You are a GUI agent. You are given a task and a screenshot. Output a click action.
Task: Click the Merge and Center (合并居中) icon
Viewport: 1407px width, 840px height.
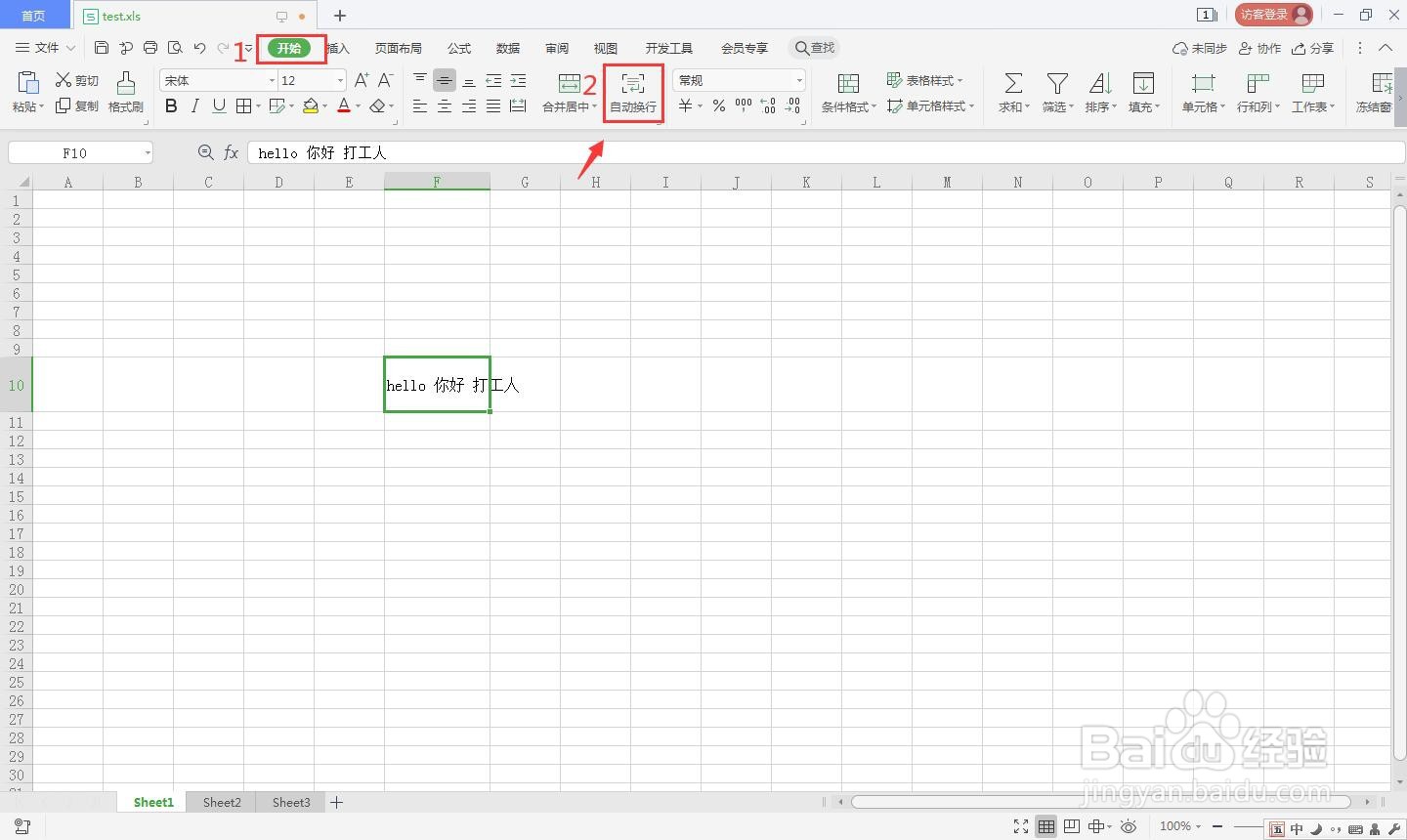coord(569,84)
